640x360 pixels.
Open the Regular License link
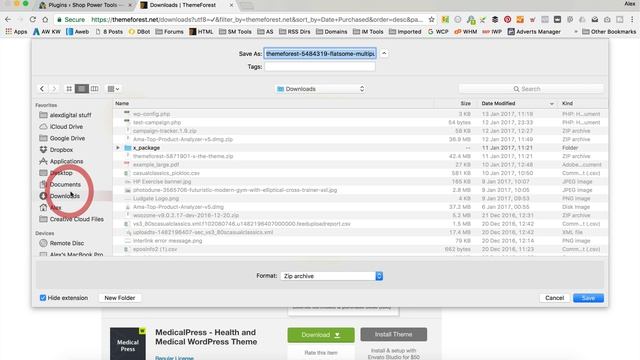tap(174, 358)
